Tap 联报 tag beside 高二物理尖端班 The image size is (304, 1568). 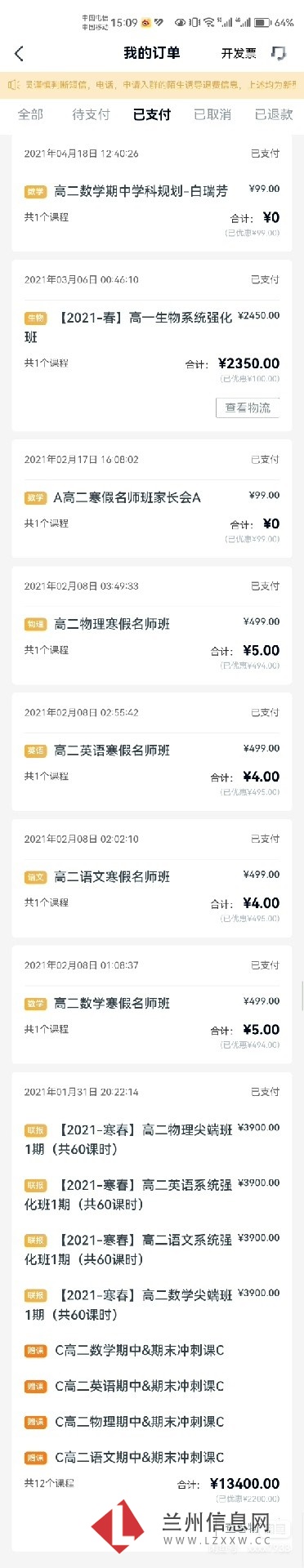(x=35, y=1131)
